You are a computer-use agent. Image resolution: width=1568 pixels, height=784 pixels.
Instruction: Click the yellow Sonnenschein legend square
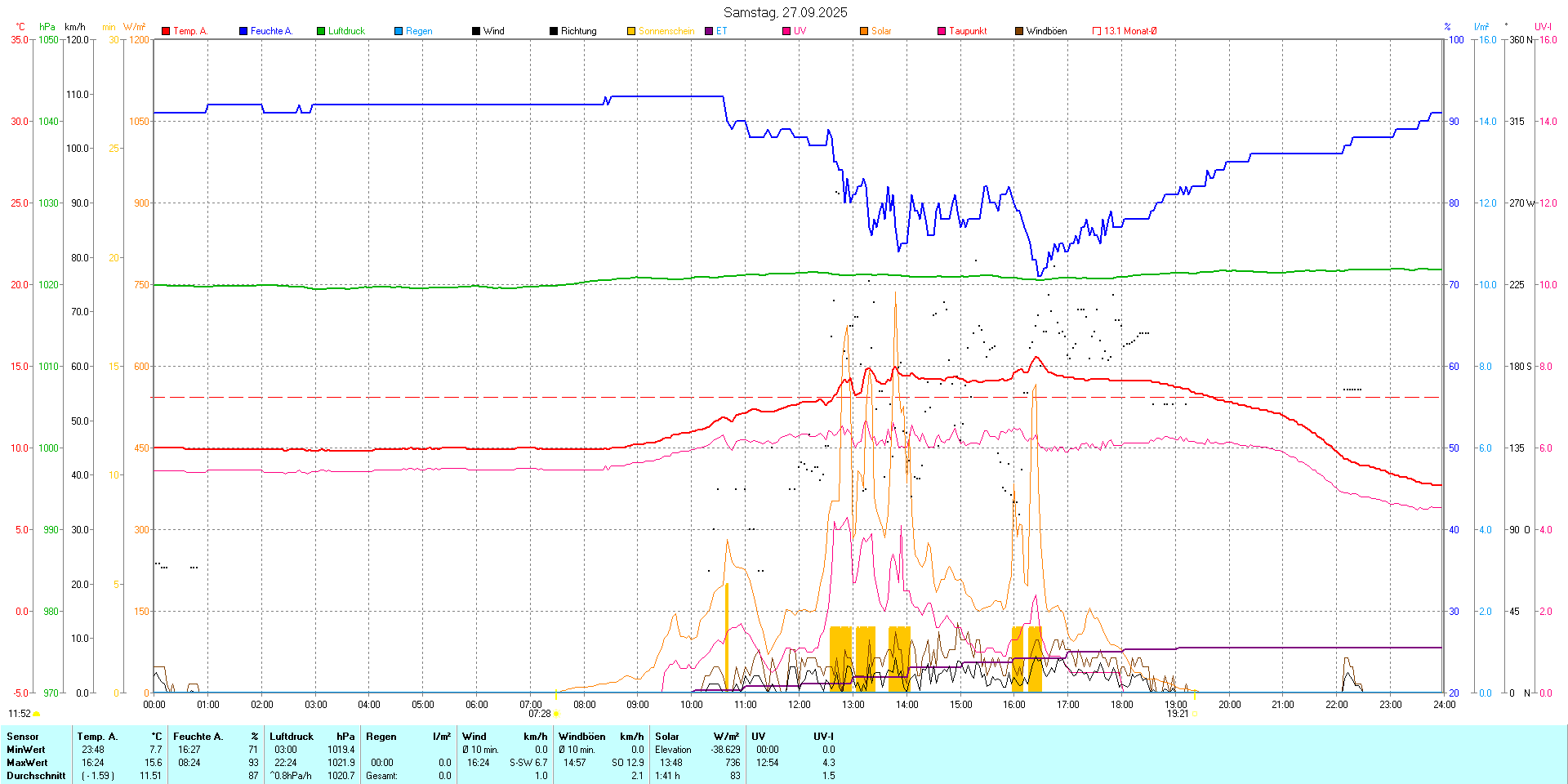tap(631, 31)
